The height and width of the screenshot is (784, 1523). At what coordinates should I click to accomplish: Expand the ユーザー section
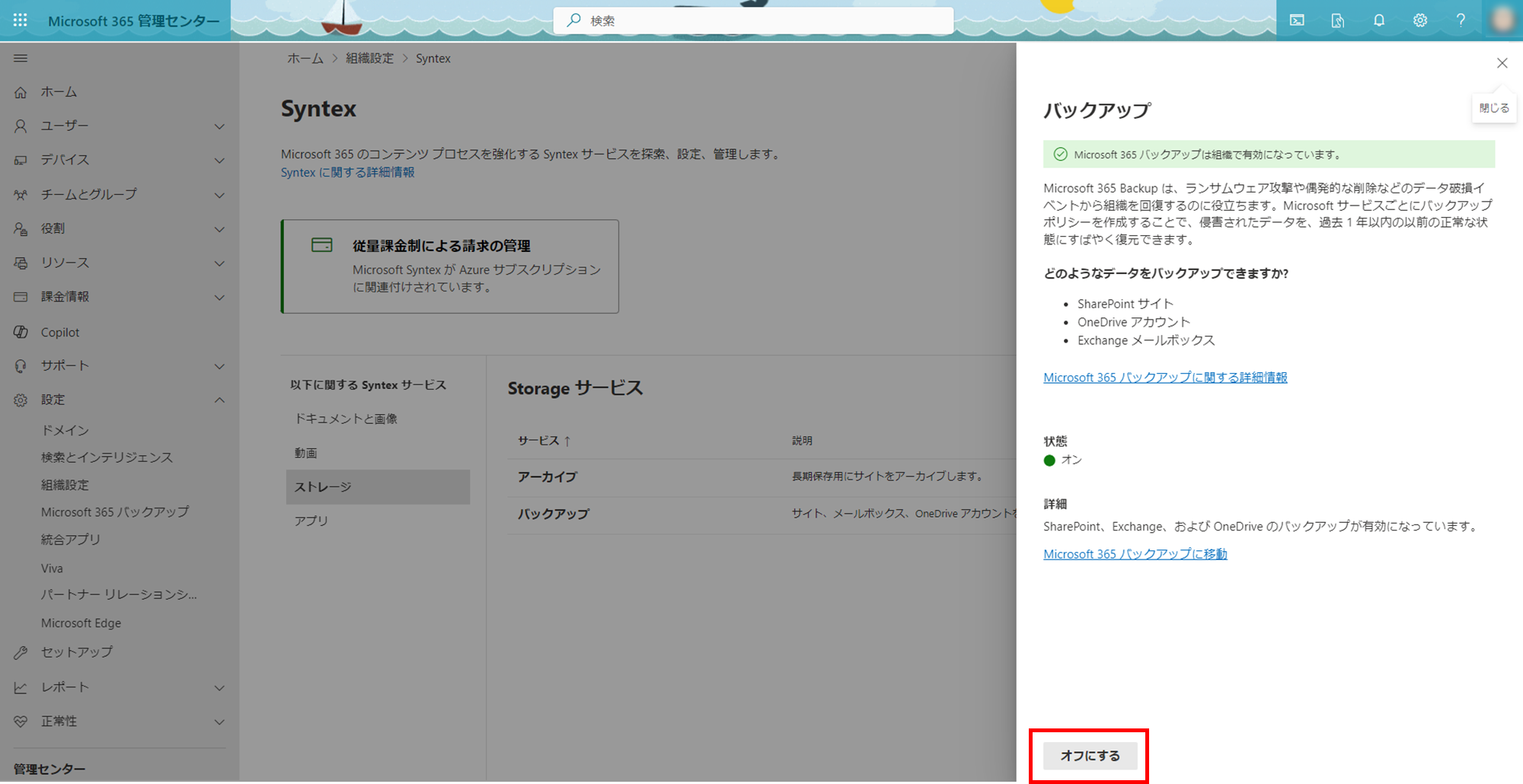[x=220, y=126]
